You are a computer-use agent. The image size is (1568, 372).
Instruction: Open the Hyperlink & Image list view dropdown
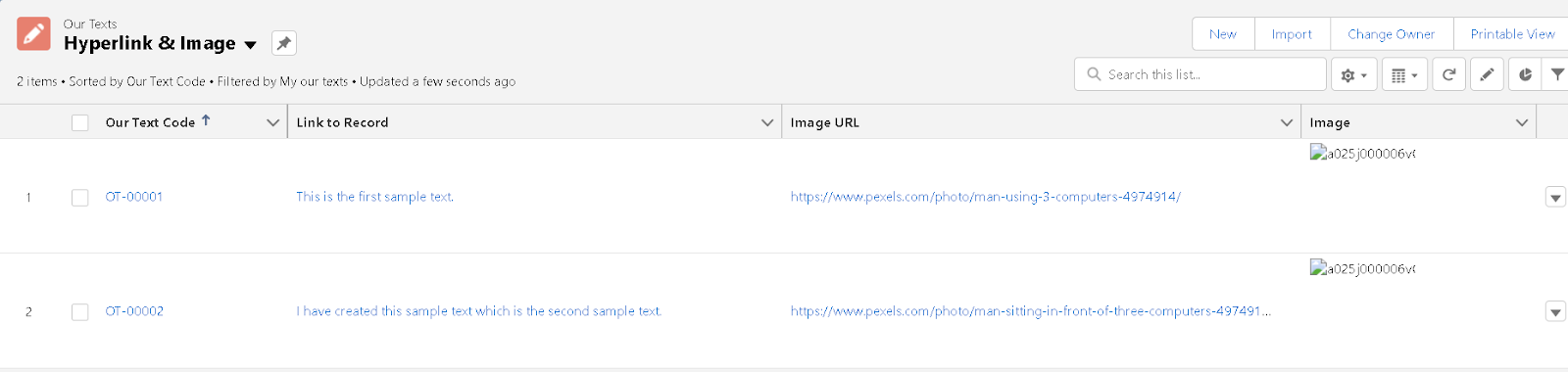[x=250, y=45]
